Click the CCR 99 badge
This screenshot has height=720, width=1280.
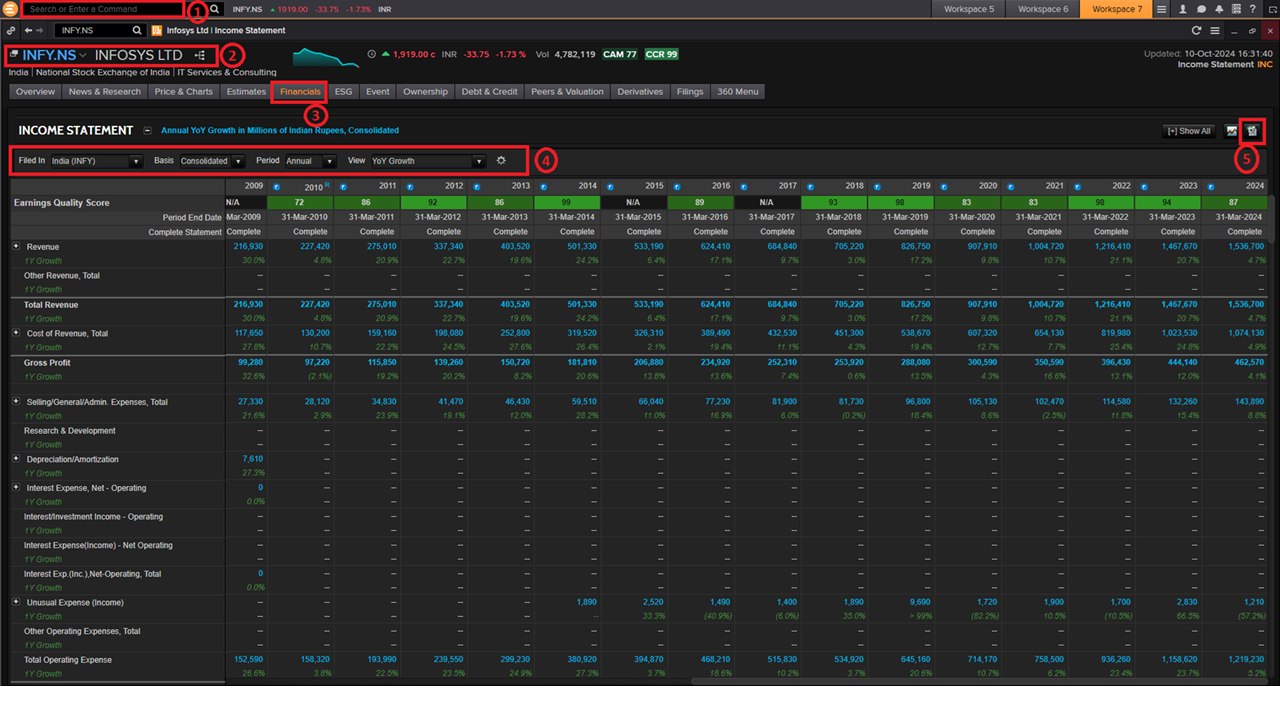(661, 54)
